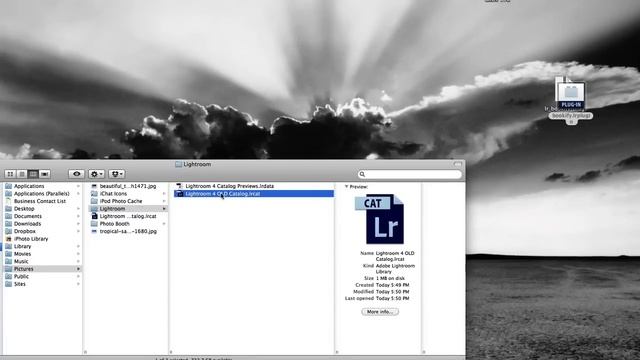Screen dimensions: 640x360
Task: Click the Quick Look eye button
Action: pos(76,174)
